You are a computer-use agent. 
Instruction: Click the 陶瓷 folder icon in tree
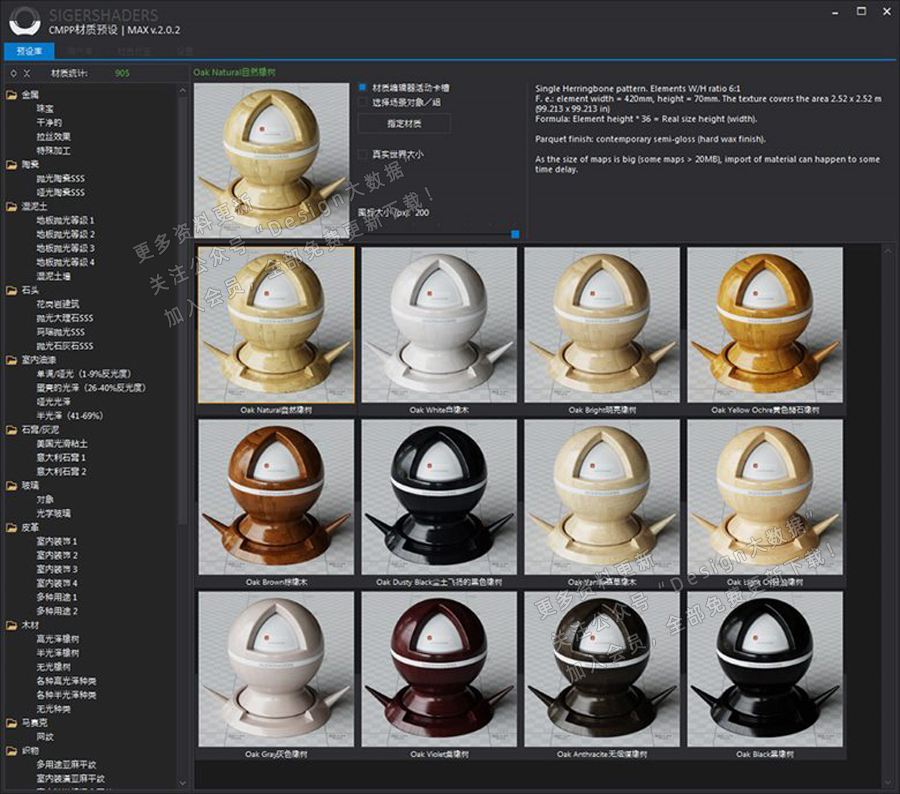coord(12,164)
